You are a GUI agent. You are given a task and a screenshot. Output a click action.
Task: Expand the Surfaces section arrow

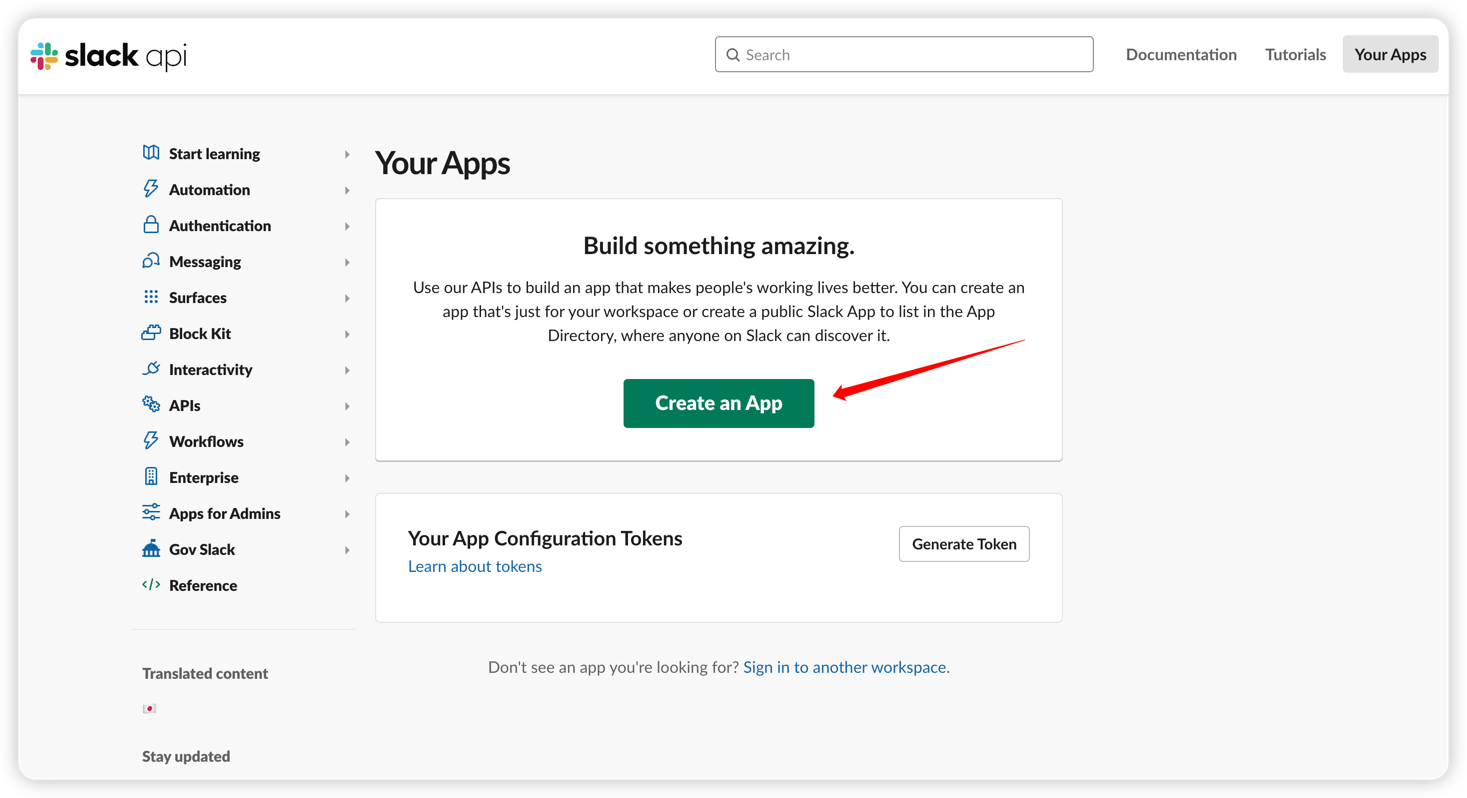pos(347,298)
